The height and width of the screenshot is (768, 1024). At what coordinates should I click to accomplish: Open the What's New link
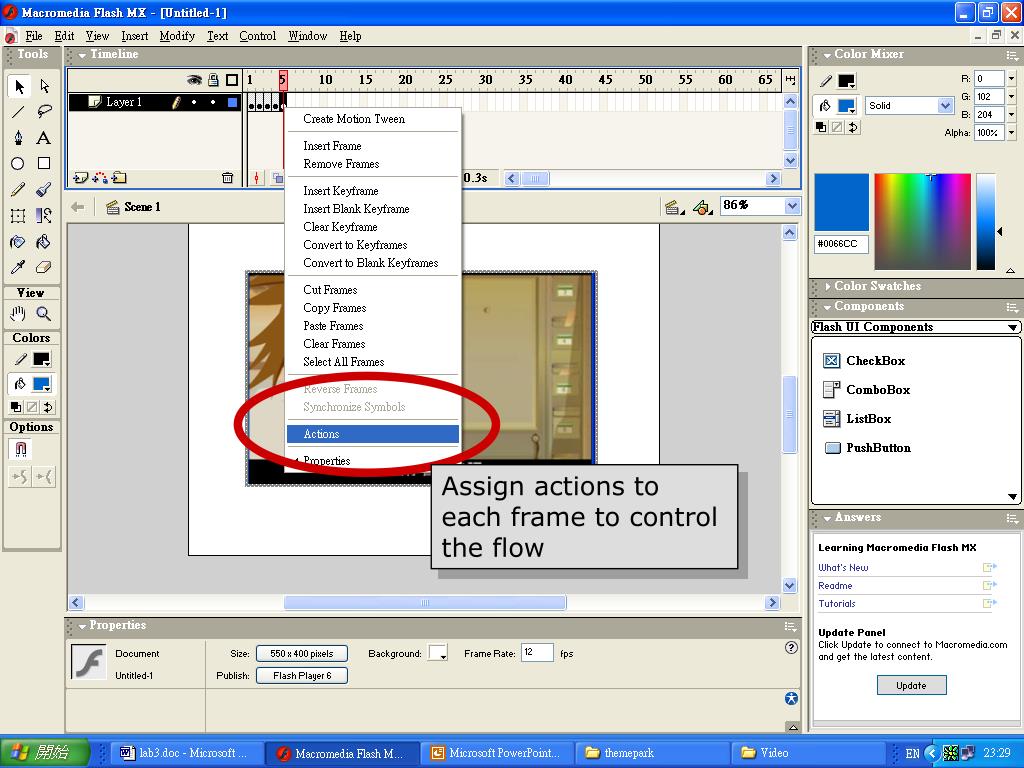pos(843,568)
